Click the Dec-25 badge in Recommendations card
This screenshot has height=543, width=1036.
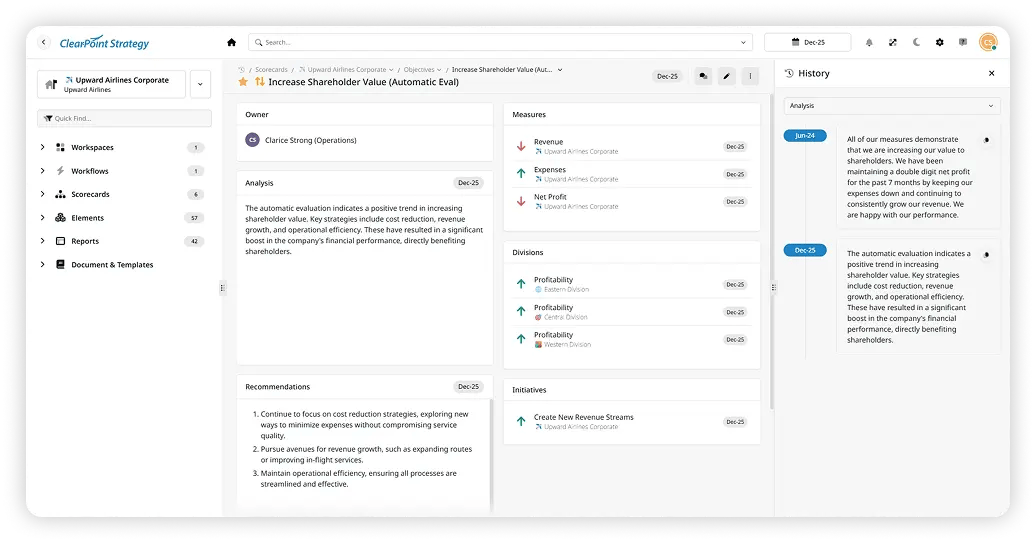[x=468, y=386]
